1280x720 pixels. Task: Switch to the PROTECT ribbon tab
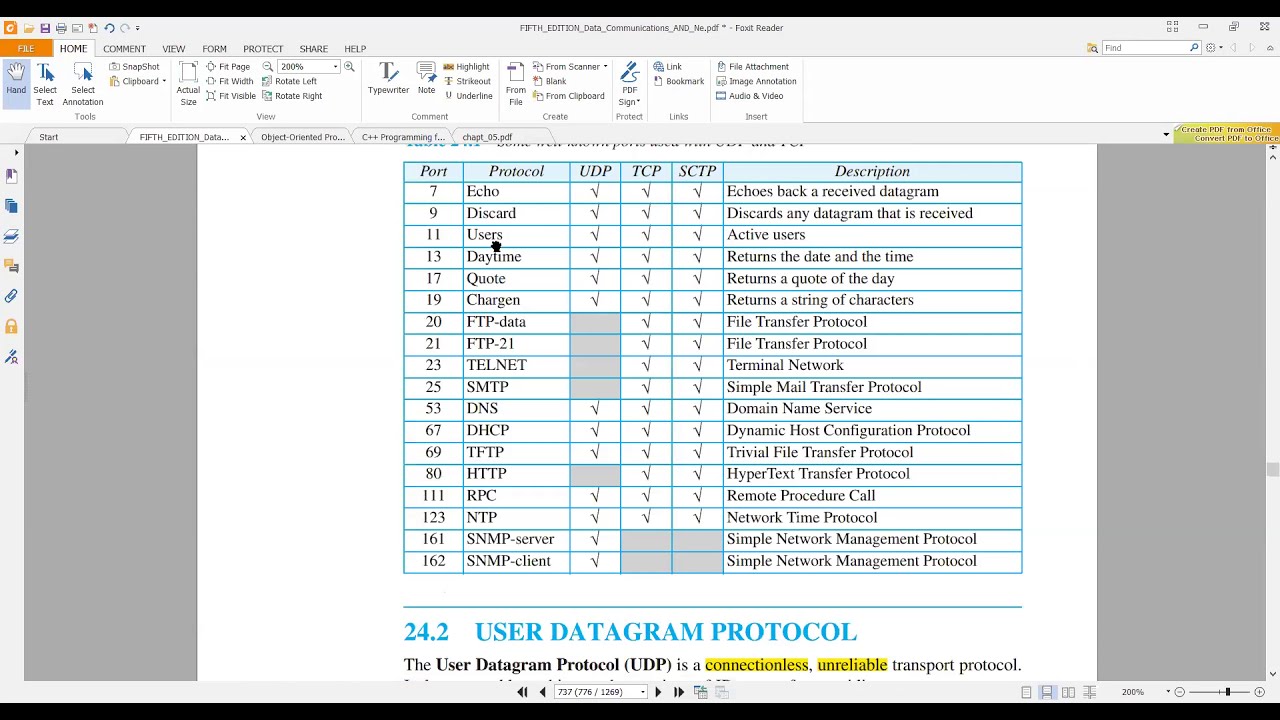(263, 48)
